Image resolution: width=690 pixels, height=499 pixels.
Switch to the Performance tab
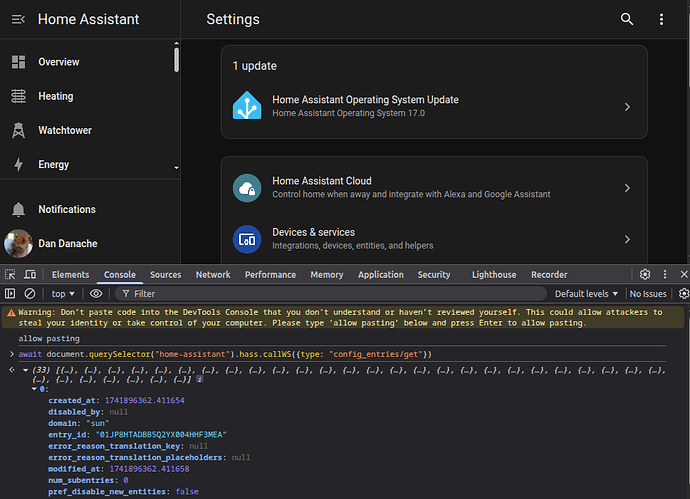click(x=270, y=275)
